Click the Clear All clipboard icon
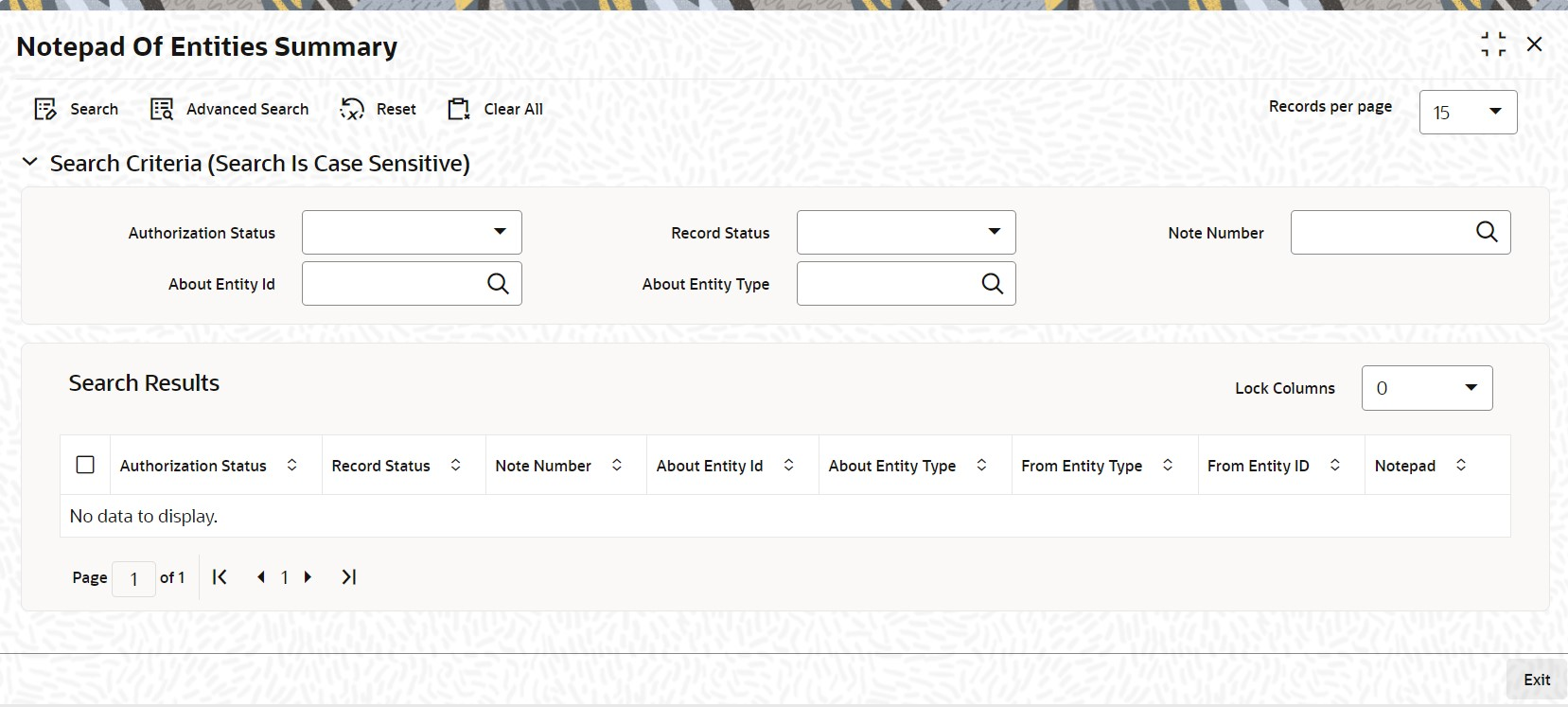 (459, 110)
